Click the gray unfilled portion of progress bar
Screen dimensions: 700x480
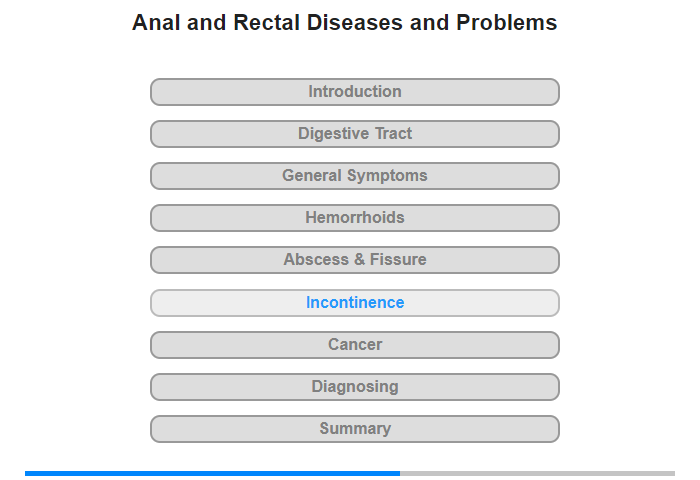pos(538,473)
